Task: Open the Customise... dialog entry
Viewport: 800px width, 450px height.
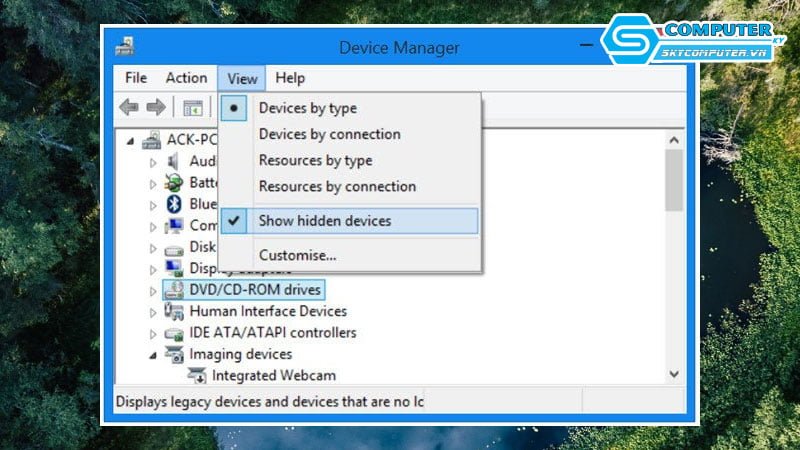Action: click(x=297, y=255)
